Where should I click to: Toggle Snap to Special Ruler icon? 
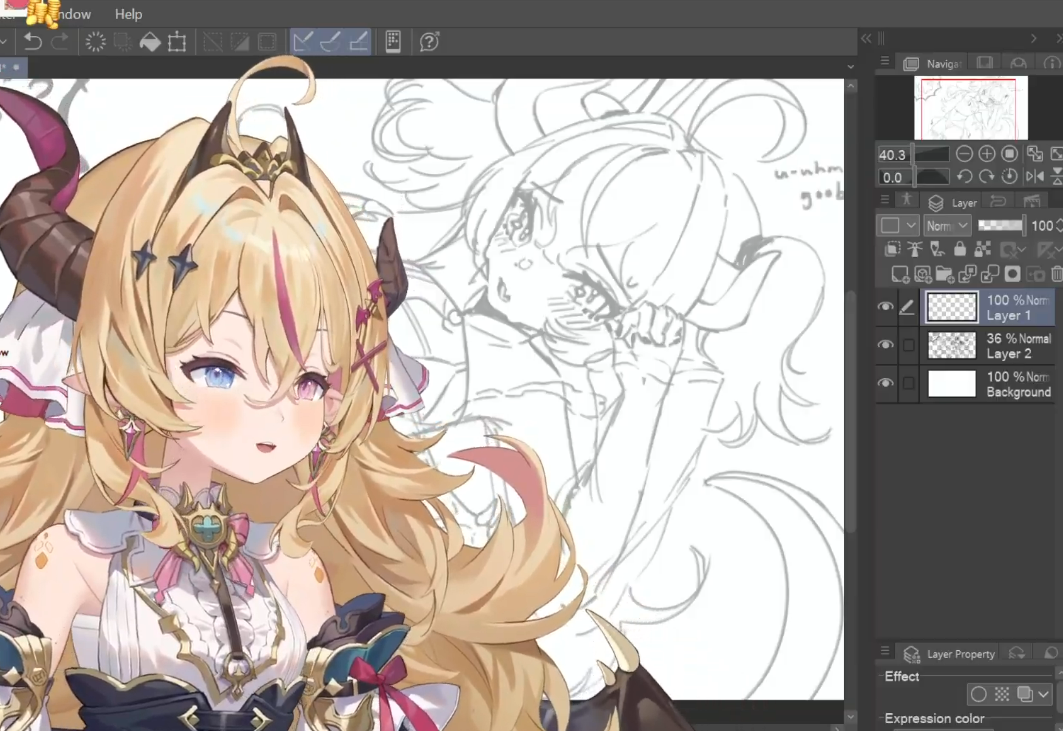(330, 42)
